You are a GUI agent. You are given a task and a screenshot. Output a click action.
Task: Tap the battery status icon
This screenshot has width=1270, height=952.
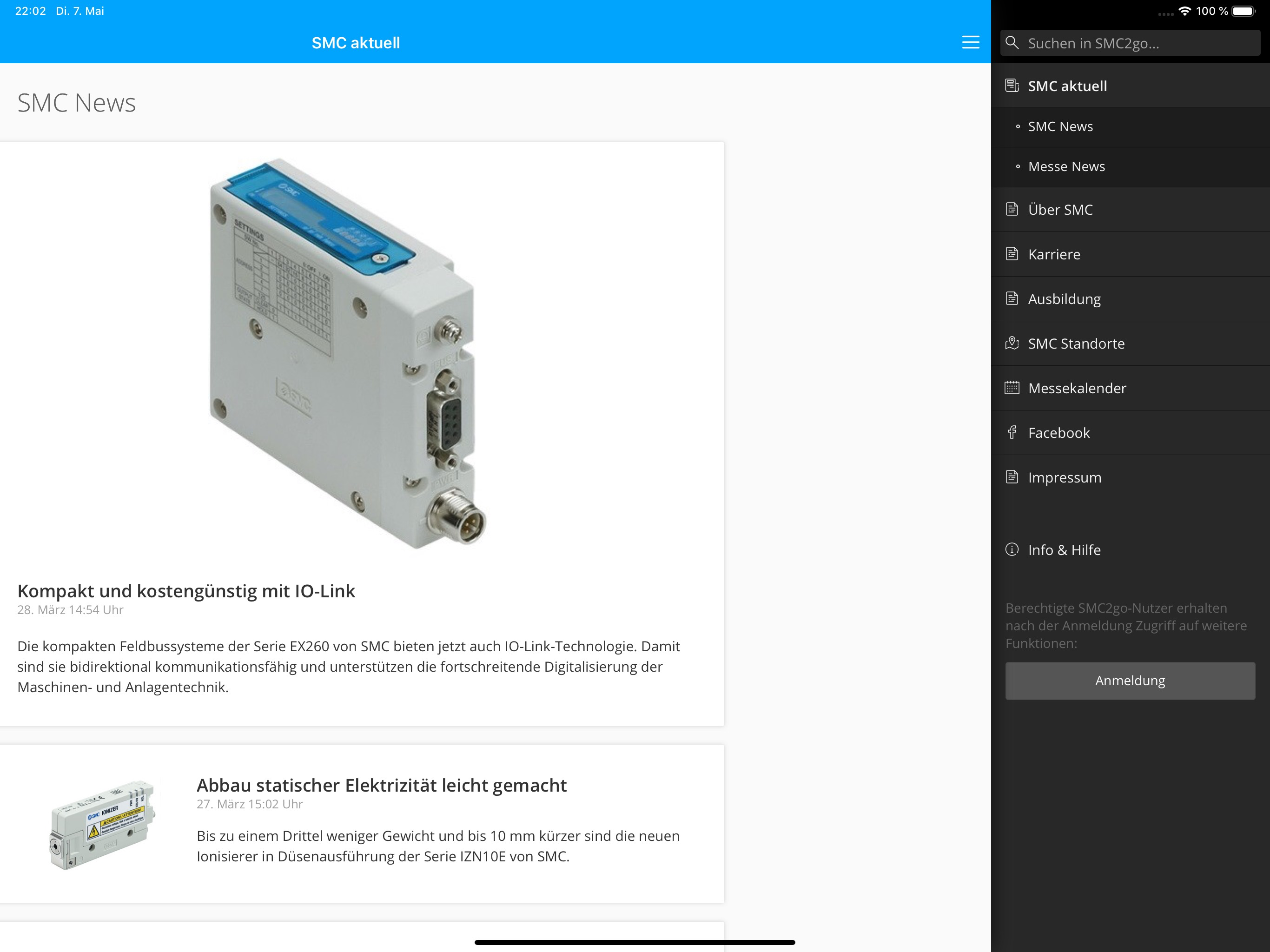(1244, 11)
